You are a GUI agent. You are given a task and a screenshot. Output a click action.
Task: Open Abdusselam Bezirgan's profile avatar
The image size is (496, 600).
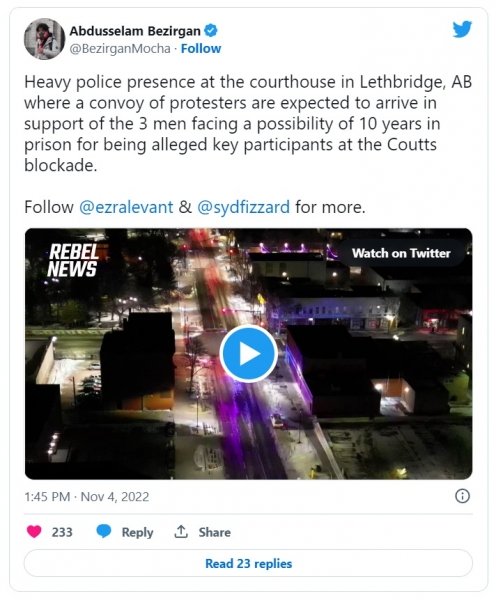[x=44, y=39]
